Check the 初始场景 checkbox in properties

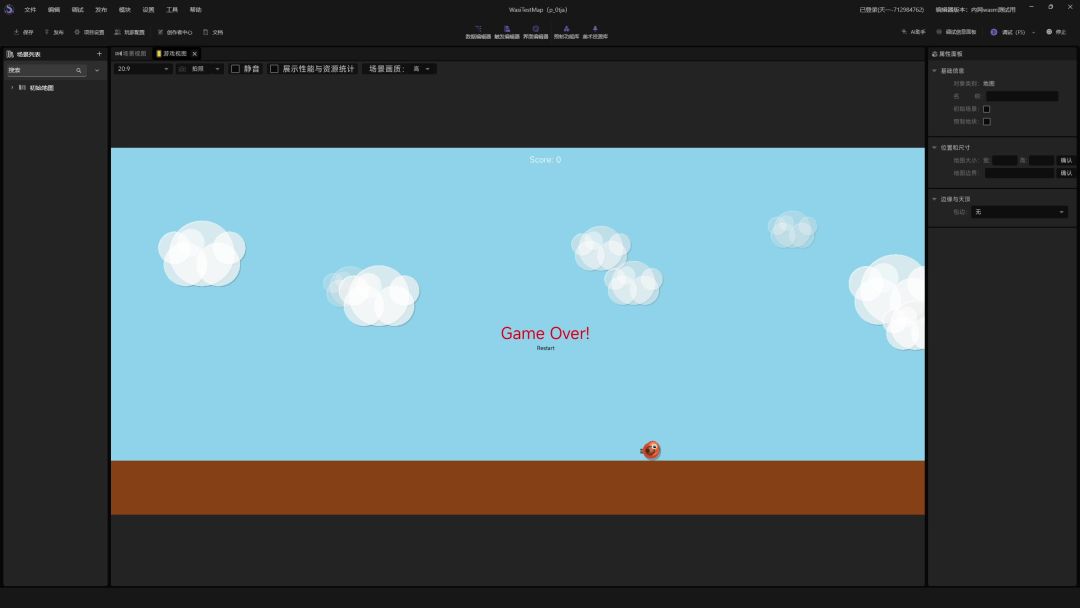tap(986, 109)
